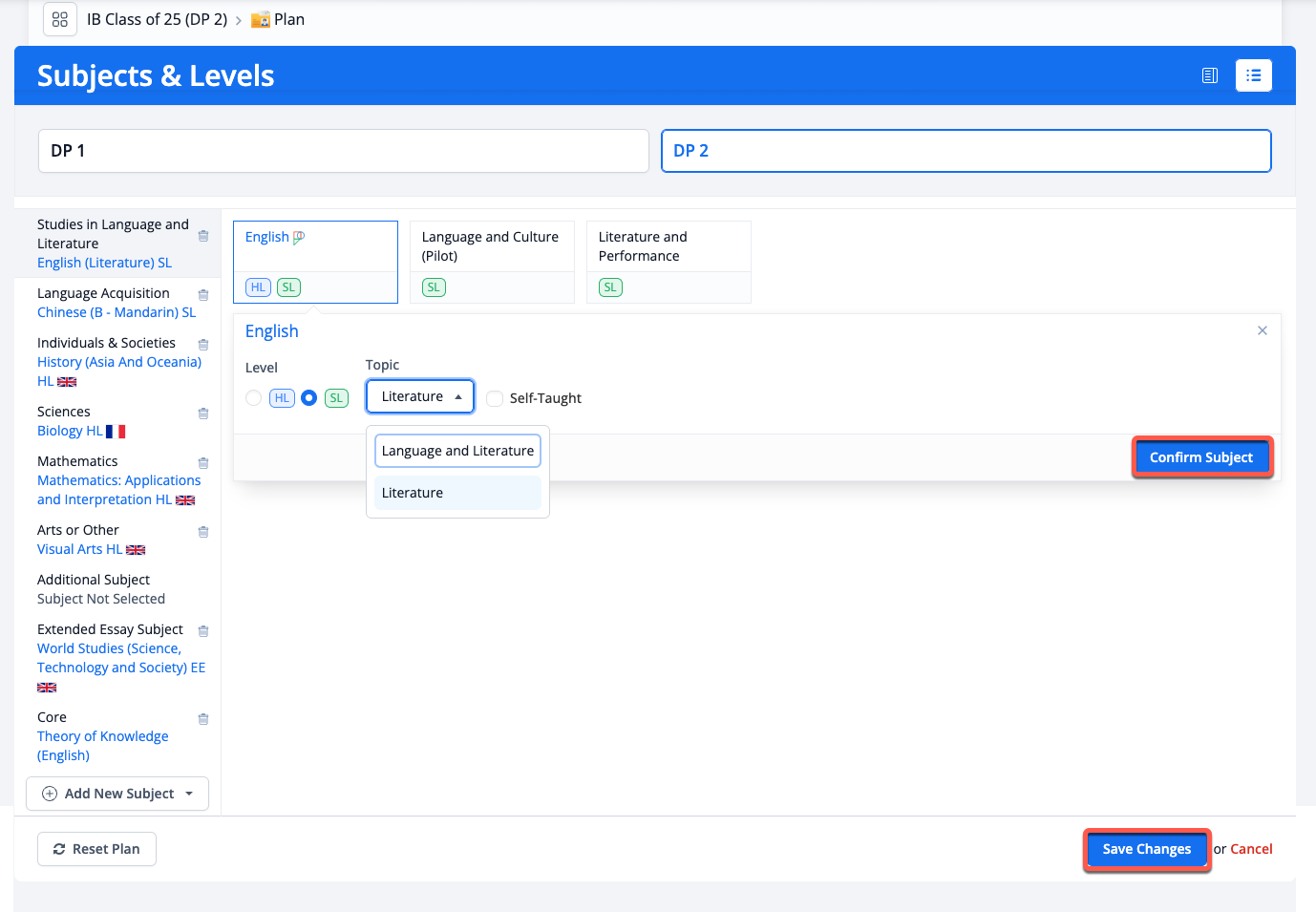1316x912 pixels.
Task: Click the Save Changes button
Action: pyautogui.click(x=1146, y=849)
